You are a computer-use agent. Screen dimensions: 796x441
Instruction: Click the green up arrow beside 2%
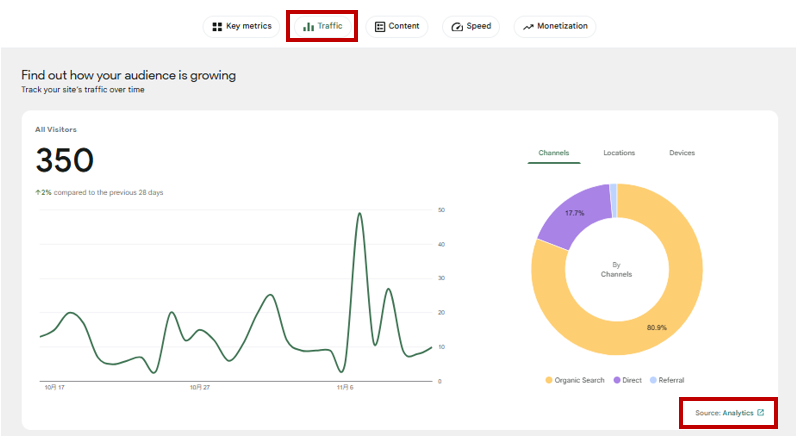[x=38, y=192]
